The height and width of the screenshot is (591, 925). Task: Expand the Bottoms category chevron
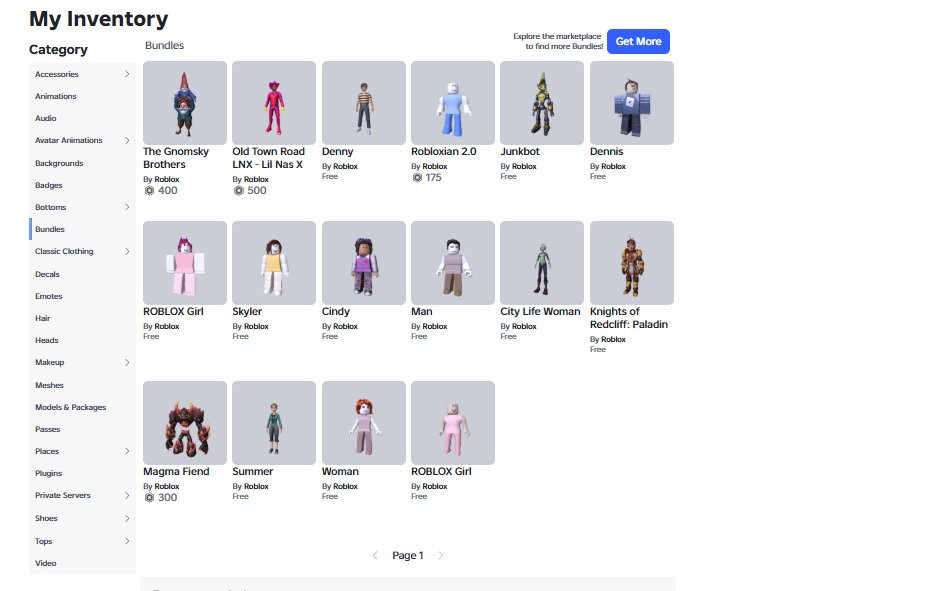click(x=127, y=207)
